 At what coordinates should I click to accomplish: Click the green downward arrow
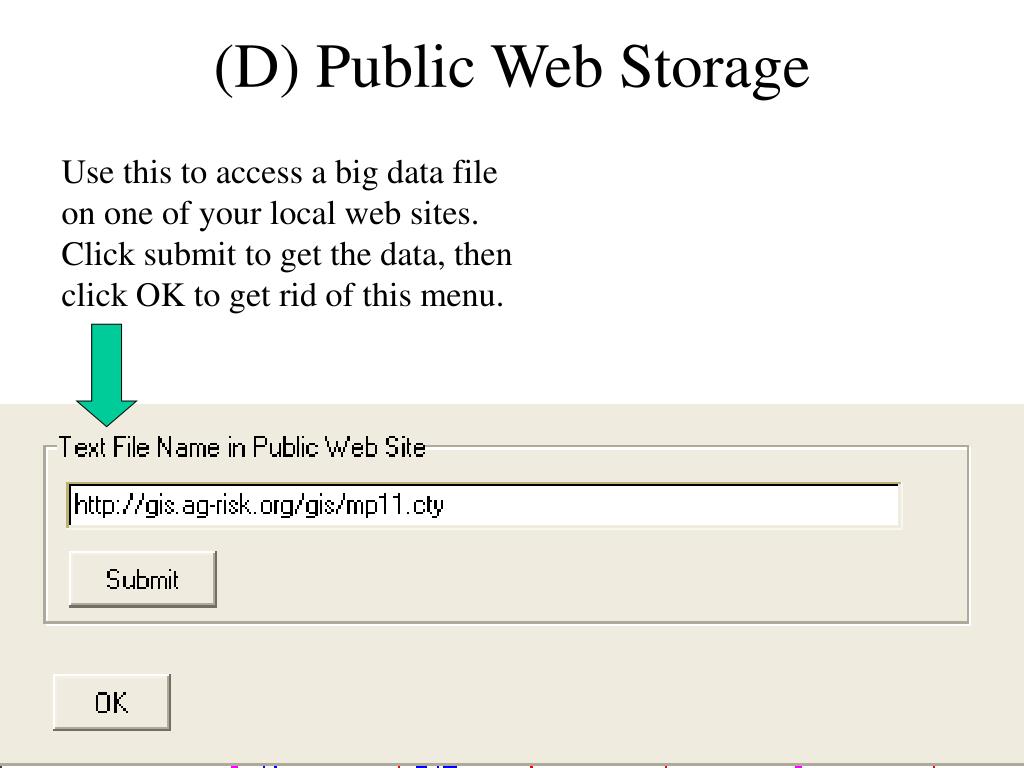(106, 375)
